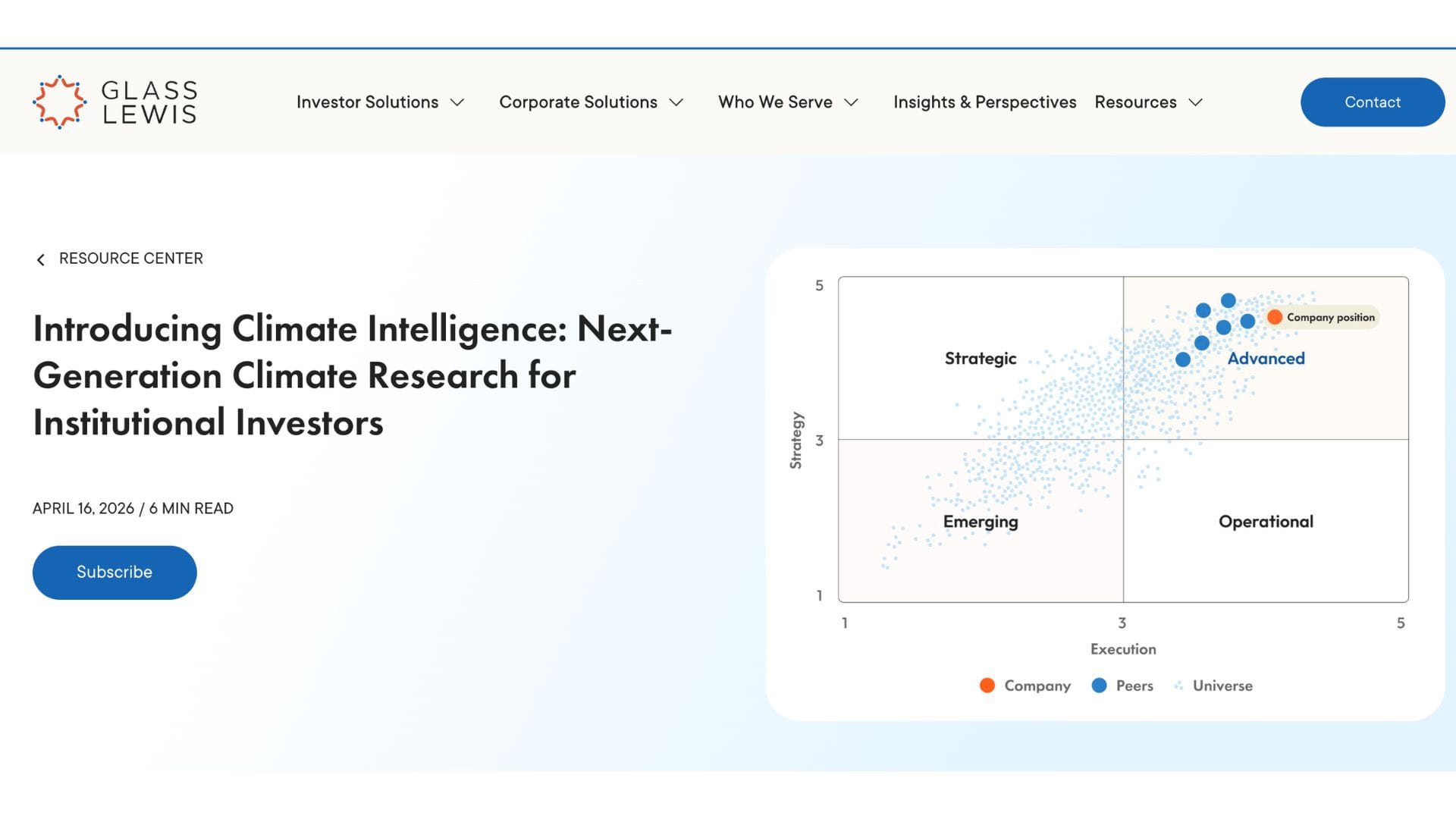Click the Subscribe button
Image resolution: width=1456 pixels, height=819 pixels.
click(114, 572)
